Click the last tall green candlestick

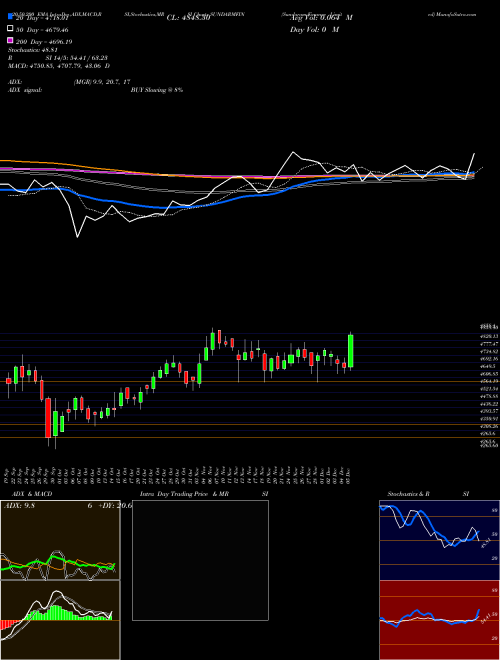pyautogui.click(x=351, y=351)
